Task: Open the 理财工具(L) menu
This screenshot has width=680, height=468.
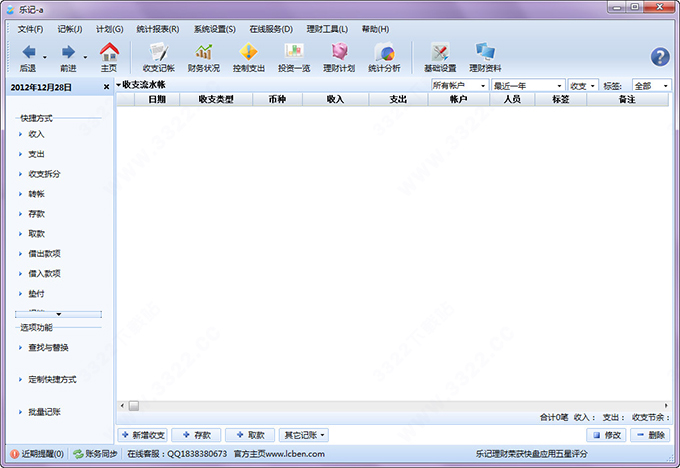Action: (x=327, y=29)
